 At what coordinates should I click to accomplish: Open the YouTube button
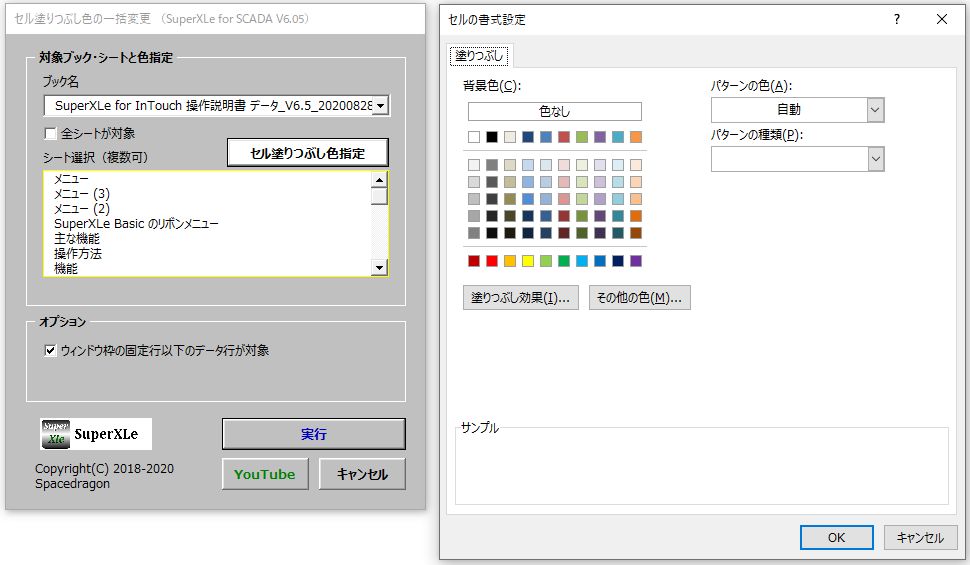(265, 474)
